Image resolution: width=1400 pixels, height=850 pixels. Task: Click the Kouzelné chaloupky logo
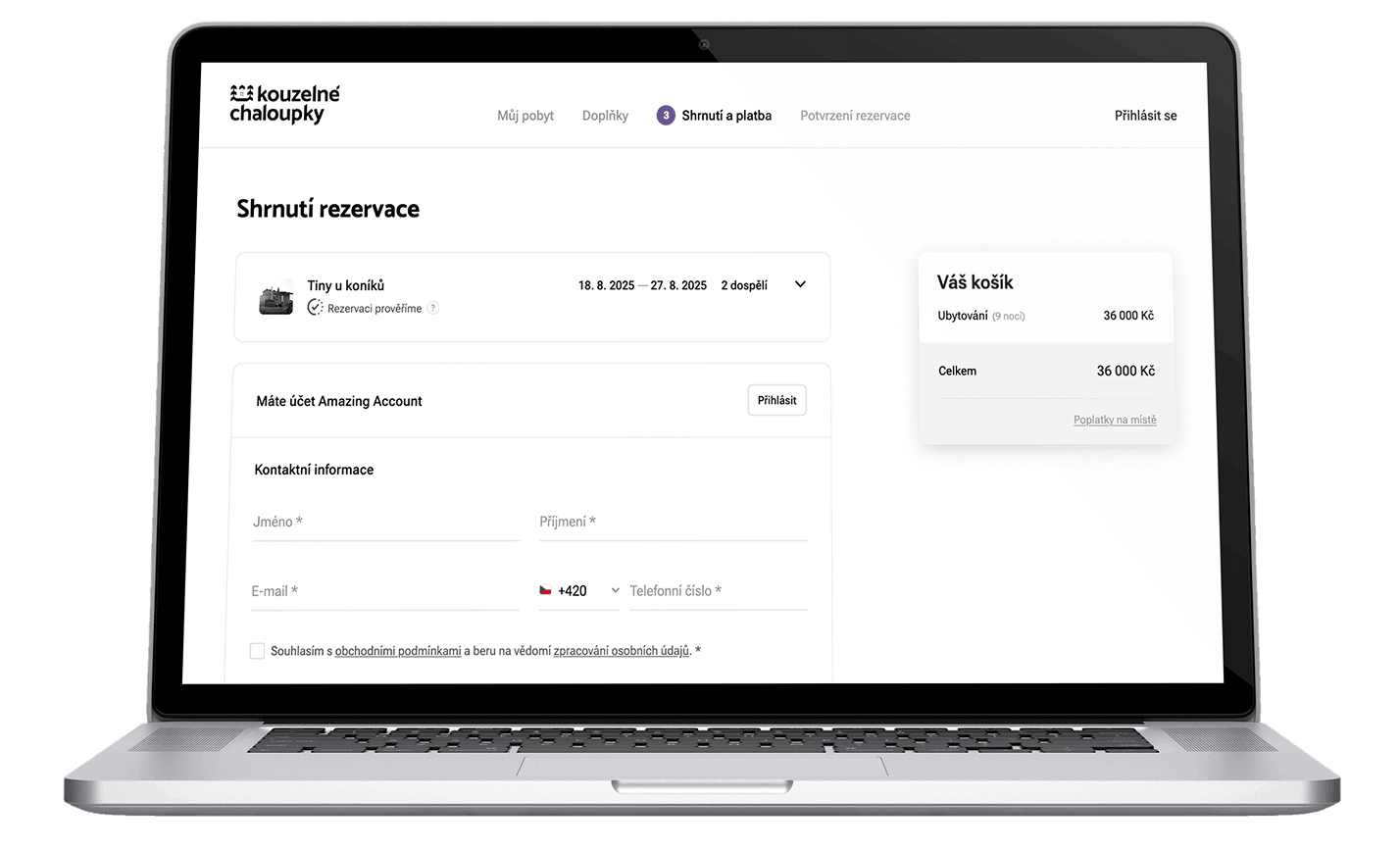tap(284, 104)
